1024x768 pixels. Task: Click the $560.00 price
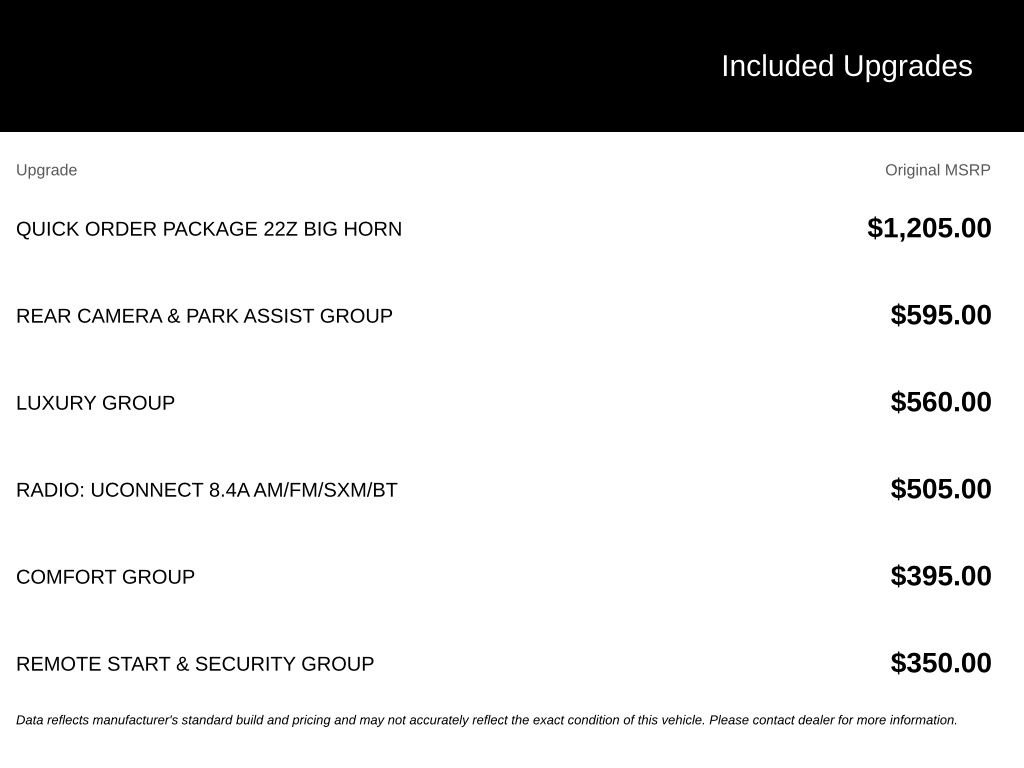point(941,402)
